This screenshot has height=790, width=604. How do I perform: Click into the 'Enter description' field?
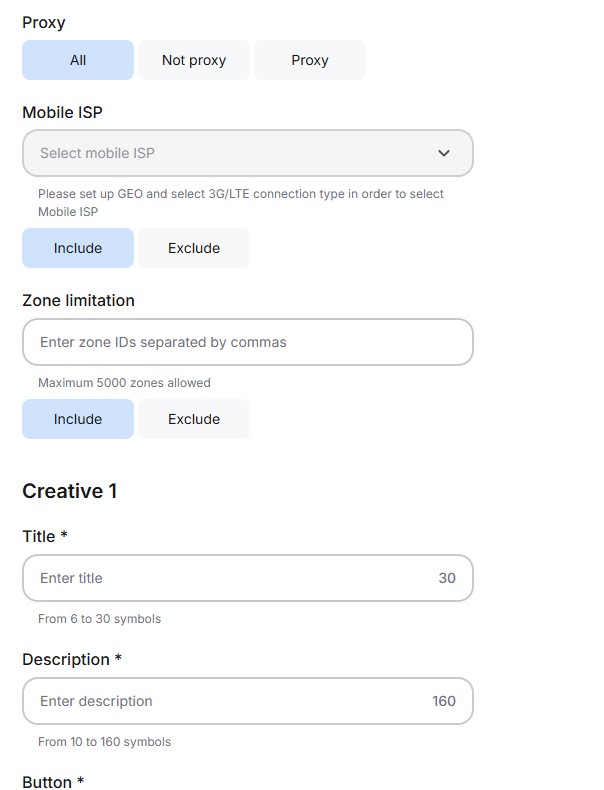230,701
